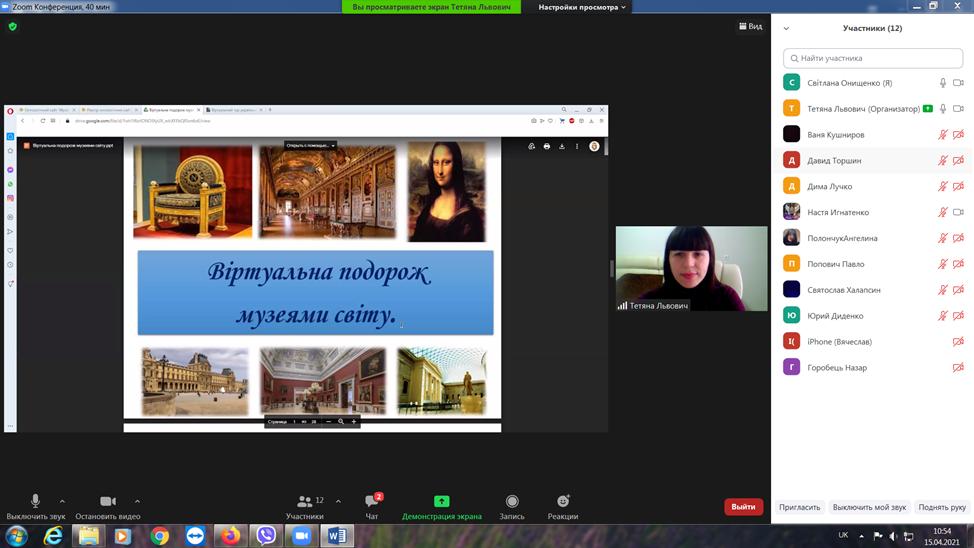The height and width of the screenshot is (548, 974).
Task: Click the first browser tab in shared screen
Action: pos(47,110)
